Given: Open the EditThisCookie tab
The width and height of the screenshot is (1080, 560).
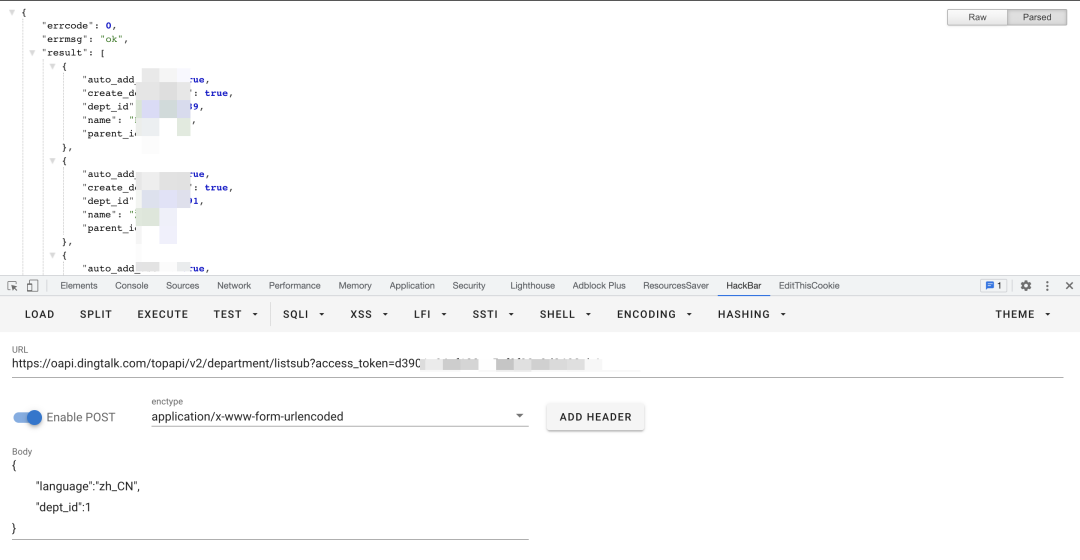Looking at the screenshot, I should [809, 286].
